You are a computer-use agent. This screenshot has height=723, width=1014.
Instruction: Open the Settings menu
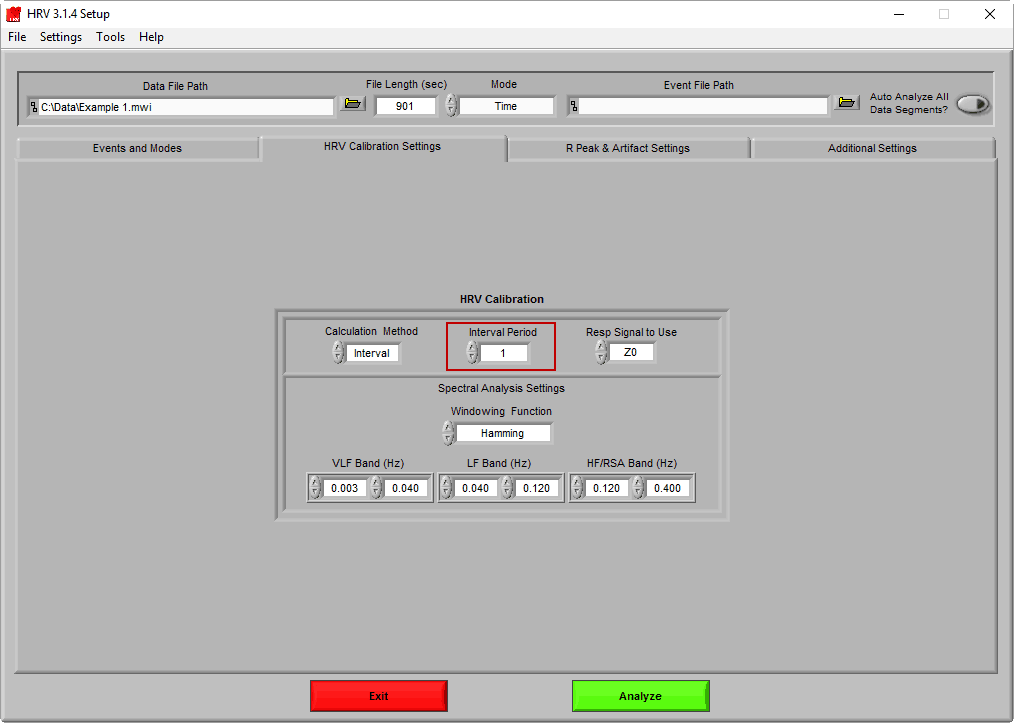[61, 37]
